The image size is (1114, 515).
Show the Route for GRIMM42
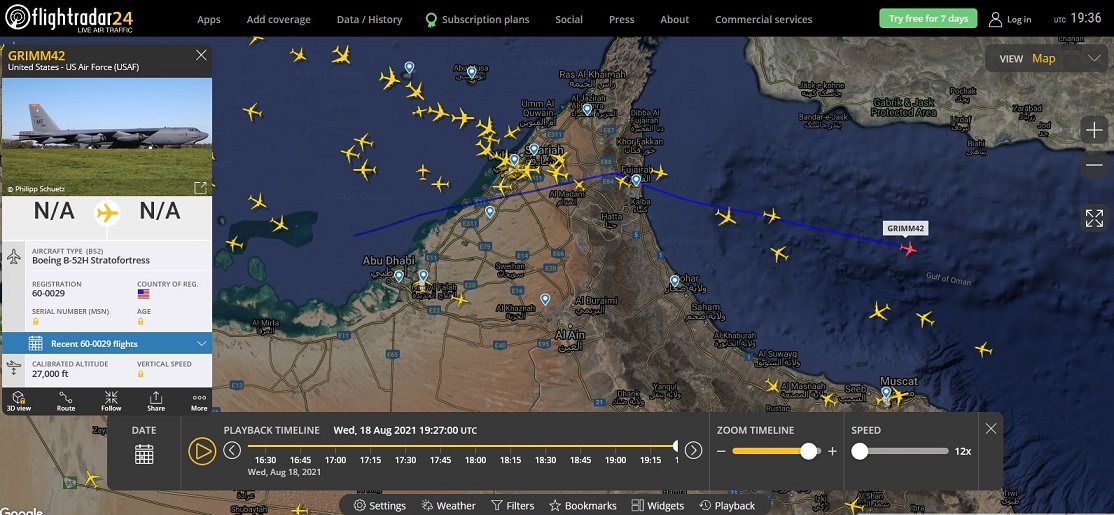coord(65,401)
